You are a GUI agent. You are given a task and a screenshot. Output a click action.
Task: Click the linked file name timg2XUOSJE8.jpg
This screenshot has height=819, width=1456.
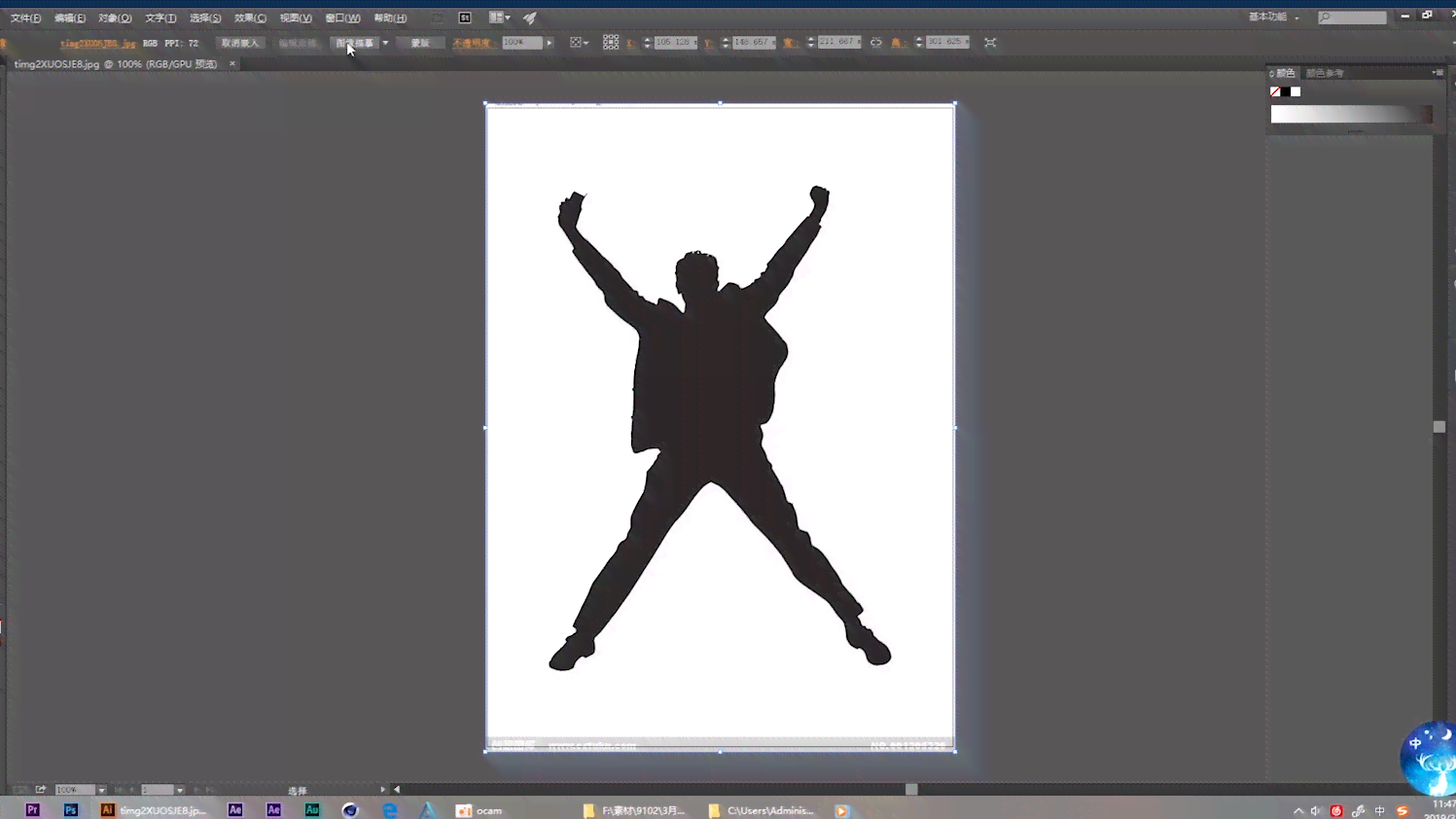pos(98,44)
